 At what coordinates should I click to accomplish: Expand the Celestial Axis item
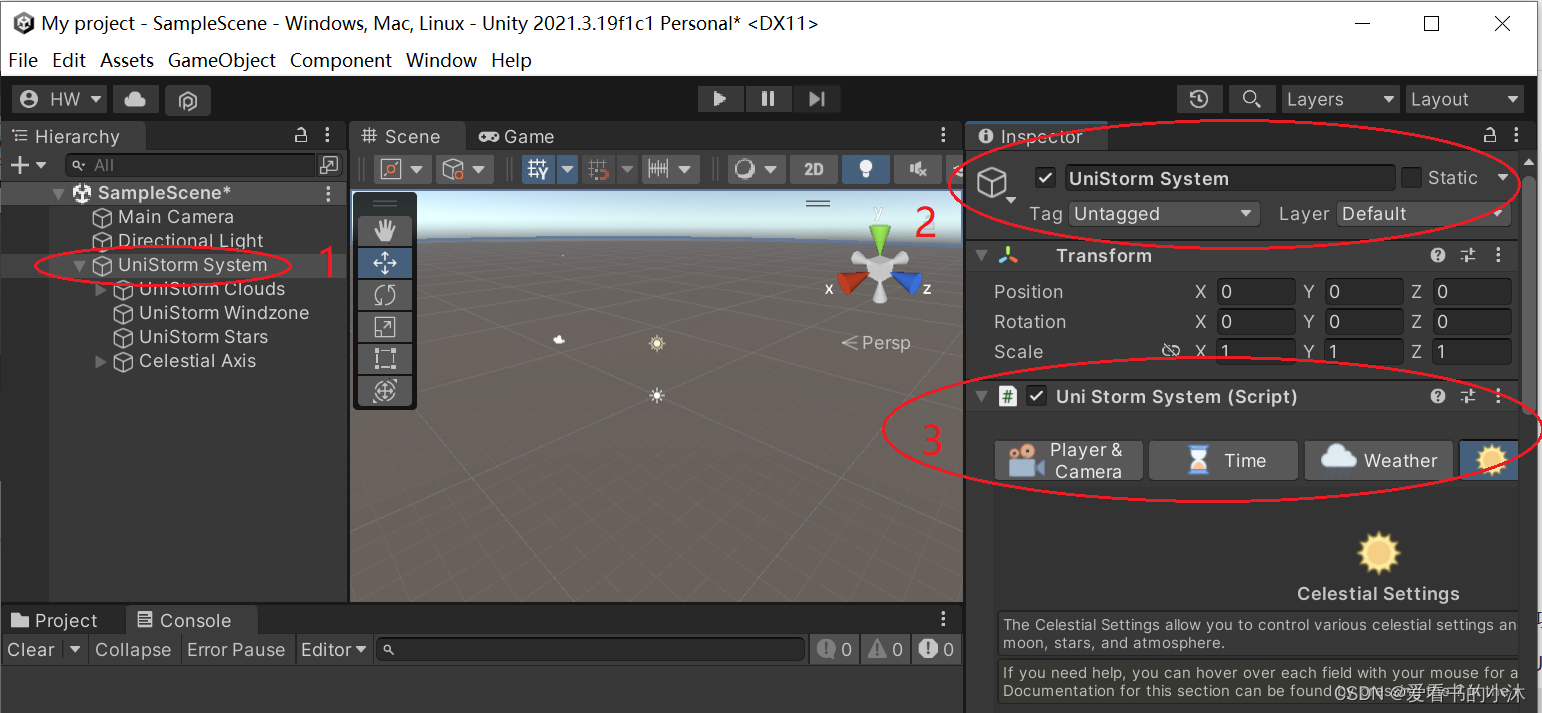(x=101, y=362)
